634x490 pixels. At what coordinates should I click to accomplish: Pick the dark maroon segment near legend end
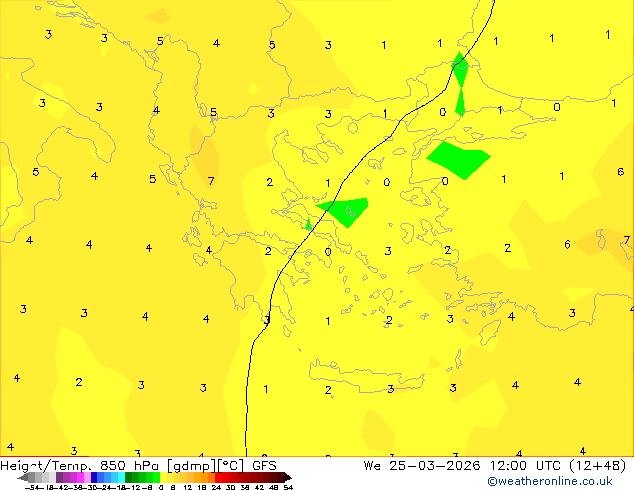pos(272,478)
